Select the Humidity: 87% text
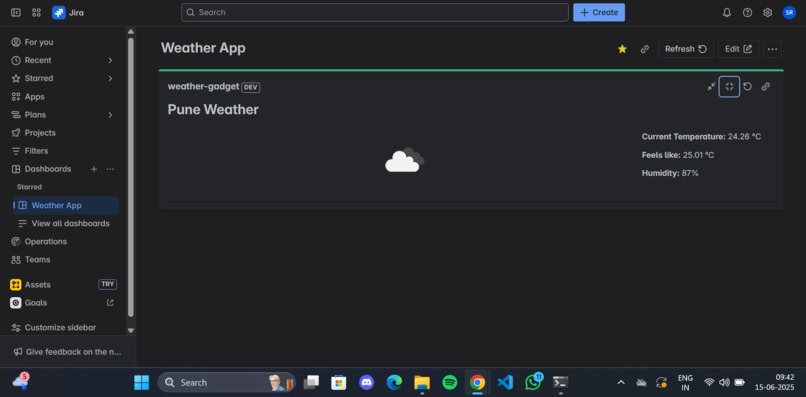The width and height of the screenshot is (806, 397). click(x=670, y=173)
